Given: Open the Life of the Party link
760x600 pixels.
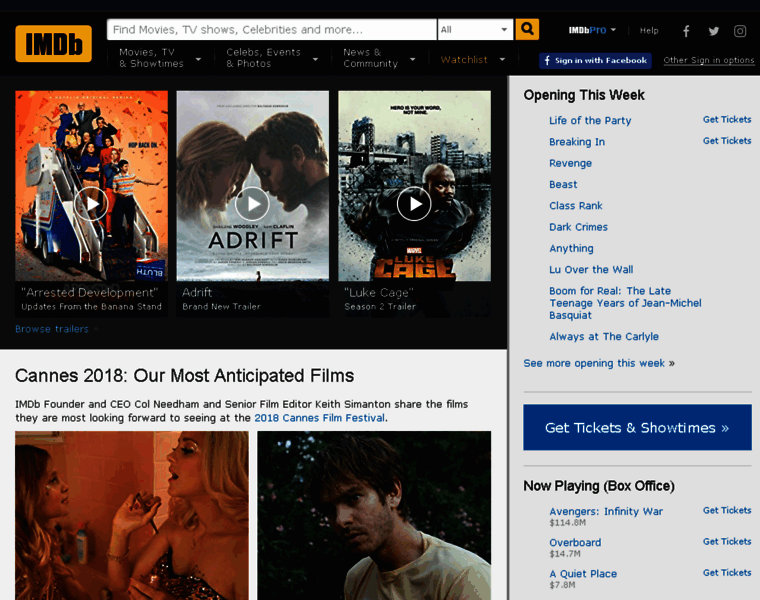Looking at the screenshot, I should click(590, 120).
